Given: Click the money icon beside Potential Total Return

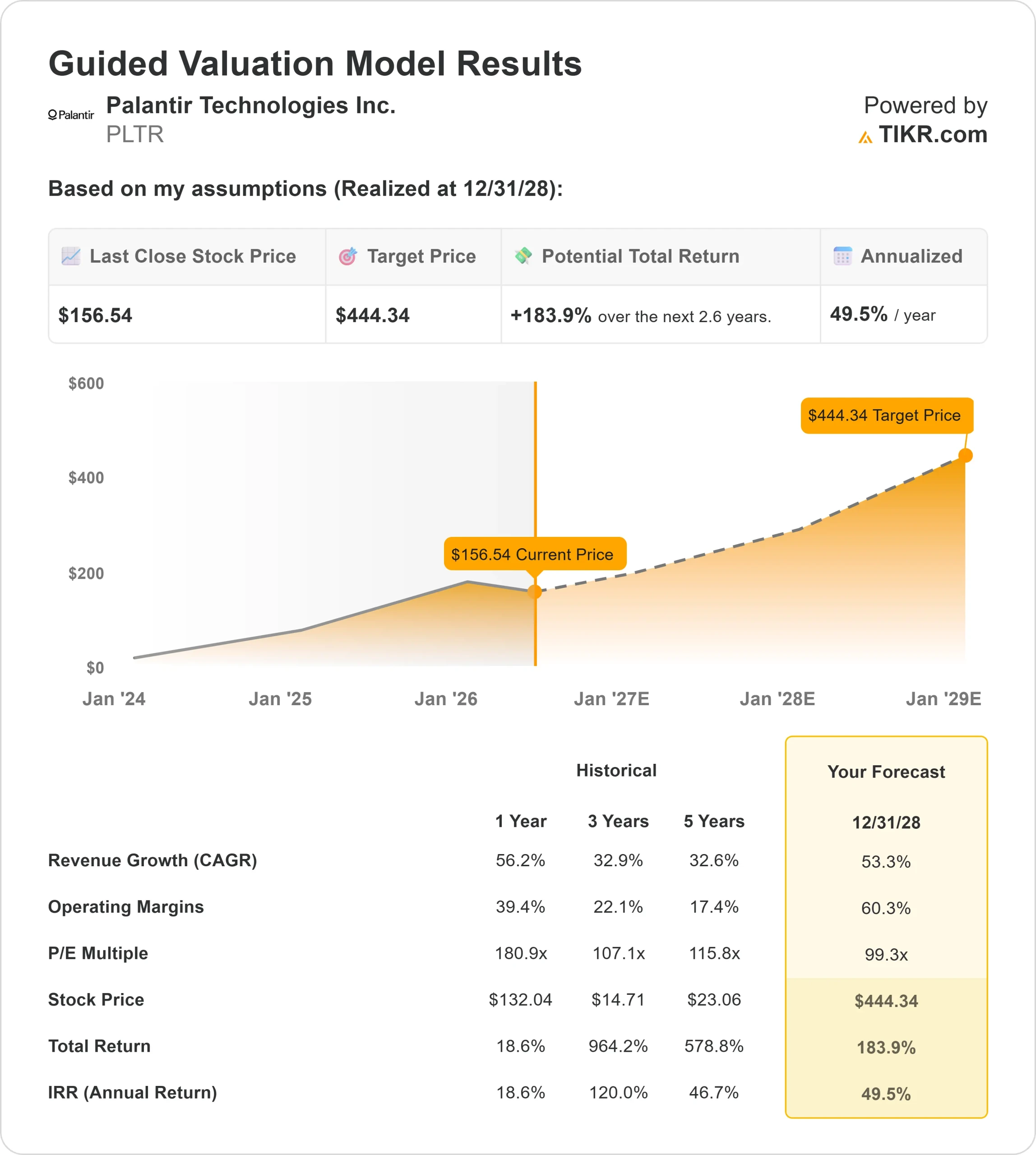Looking at the screenshot, I should click(x=523, y=256).
